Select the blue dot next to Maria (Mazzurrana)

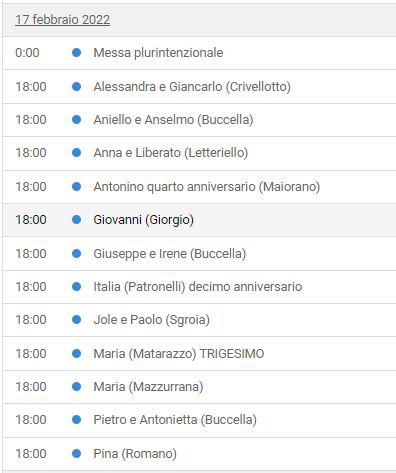[x=76, y=387]
